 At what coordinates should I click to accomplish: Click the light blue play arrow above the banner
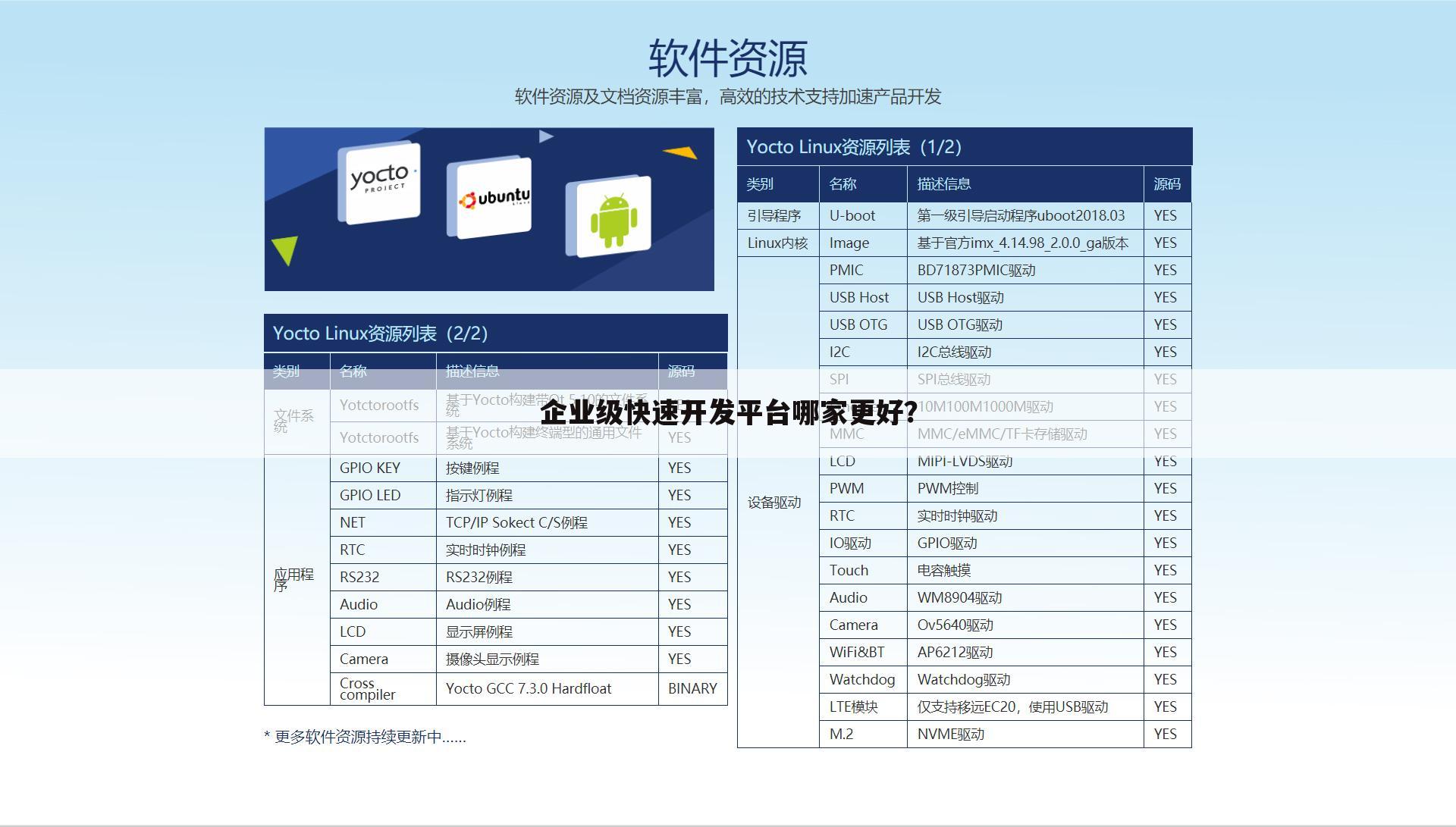click(x=544, y=137)
